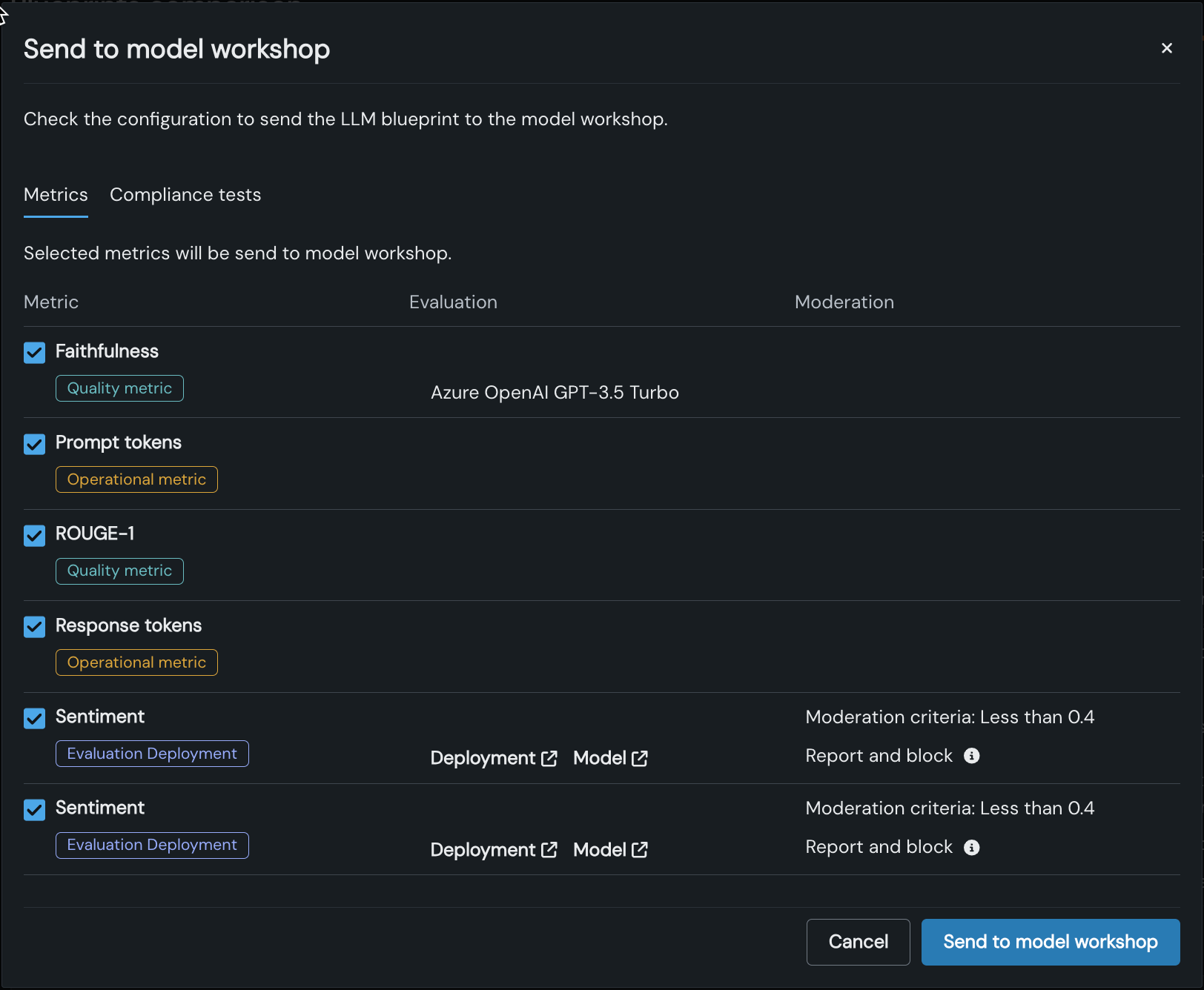Click the Operational metric tag under Prompt tokens
The image size is (1204, 990).
pyautogui.click(x=136, y=479)
